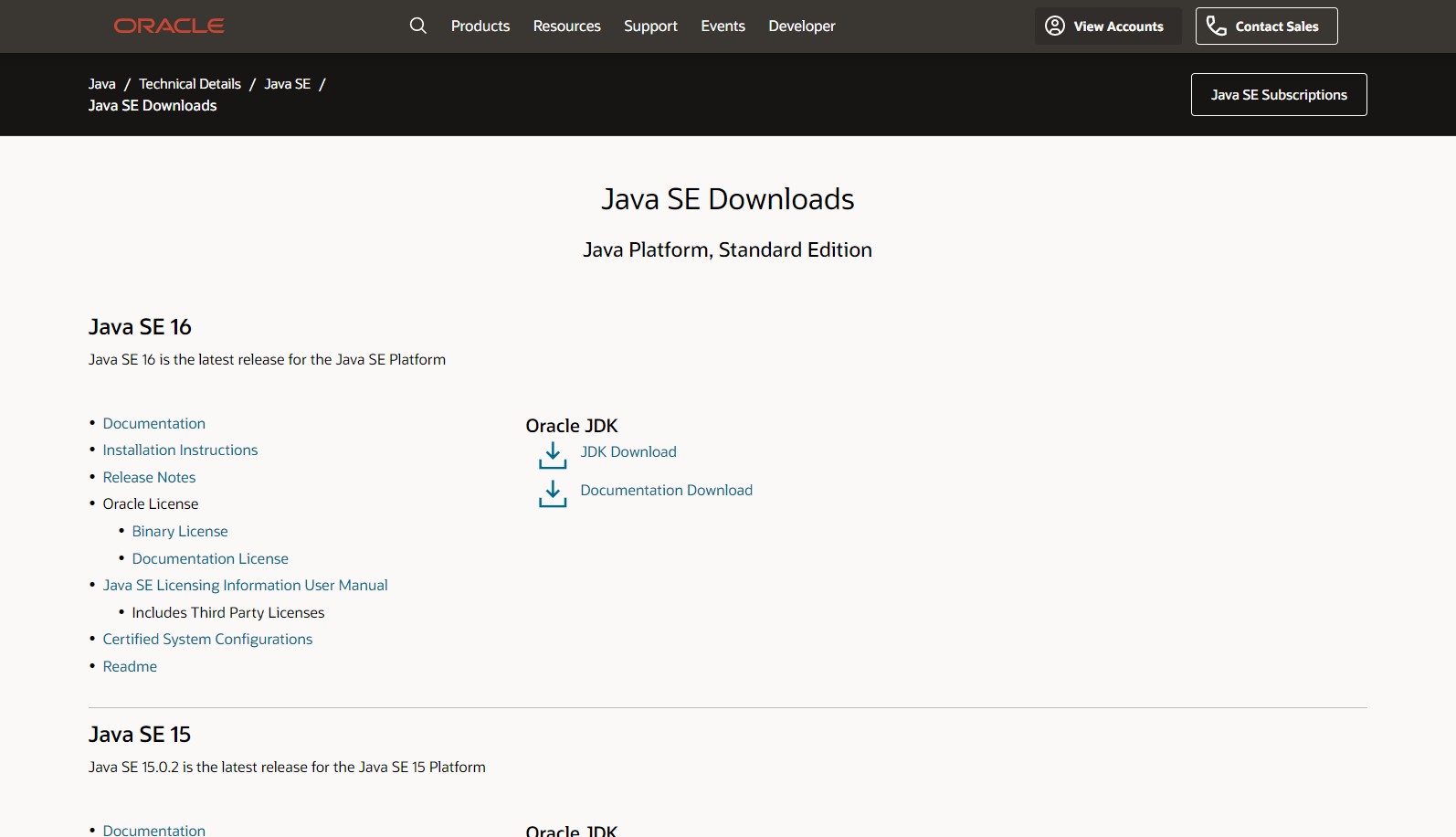Click the Oracle logo
Image resolution: width=1456 pixels, height=837 pixels.
tap(169, 26)
